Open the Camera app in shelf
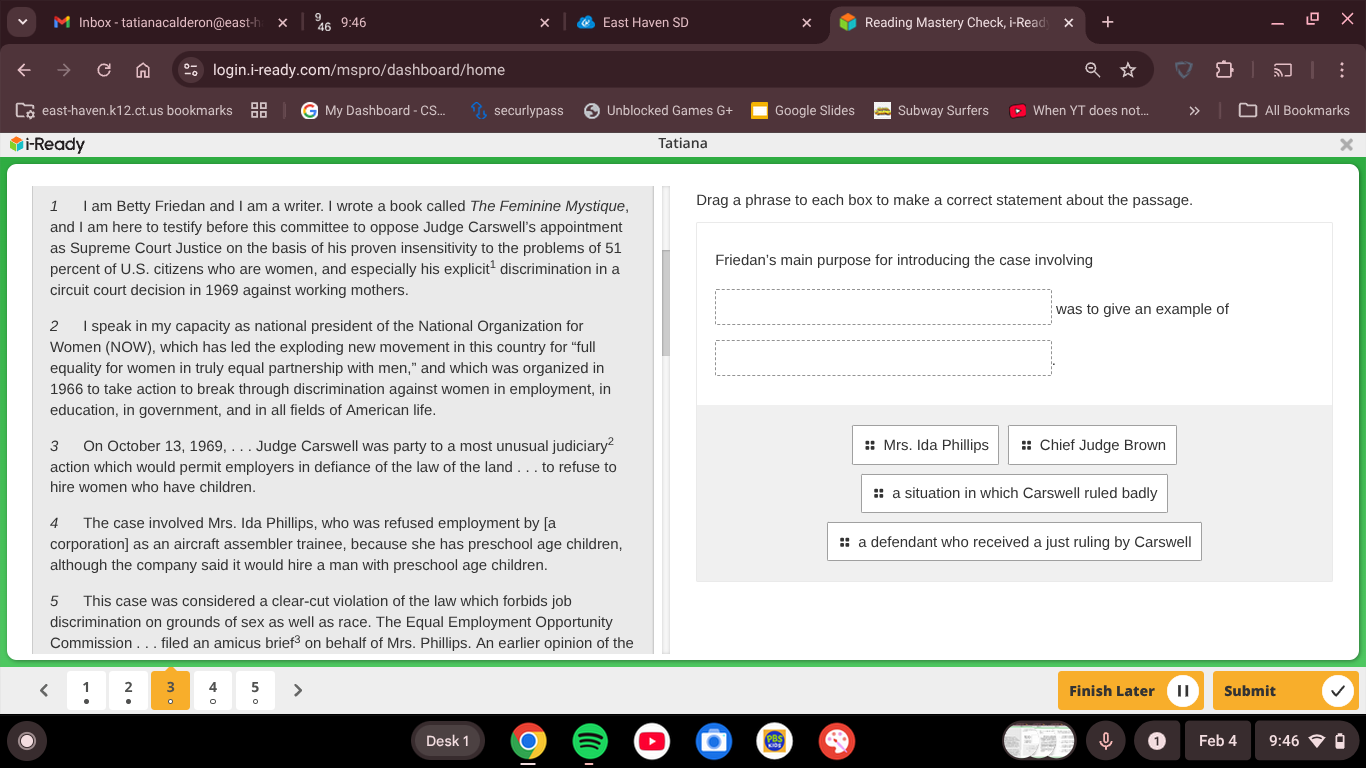This screenshot has width=1366, height=768. 713,741
